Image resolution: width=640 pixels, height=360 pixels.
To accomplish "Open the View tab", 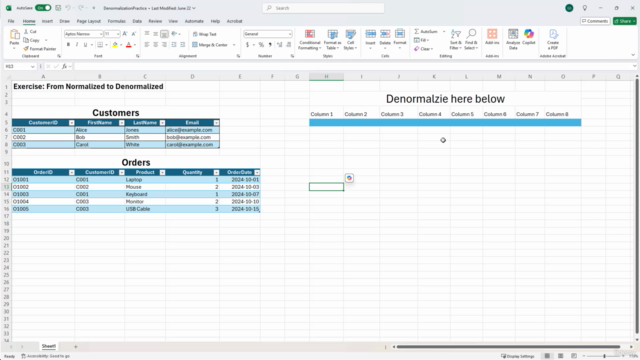I will coord(173,21).
